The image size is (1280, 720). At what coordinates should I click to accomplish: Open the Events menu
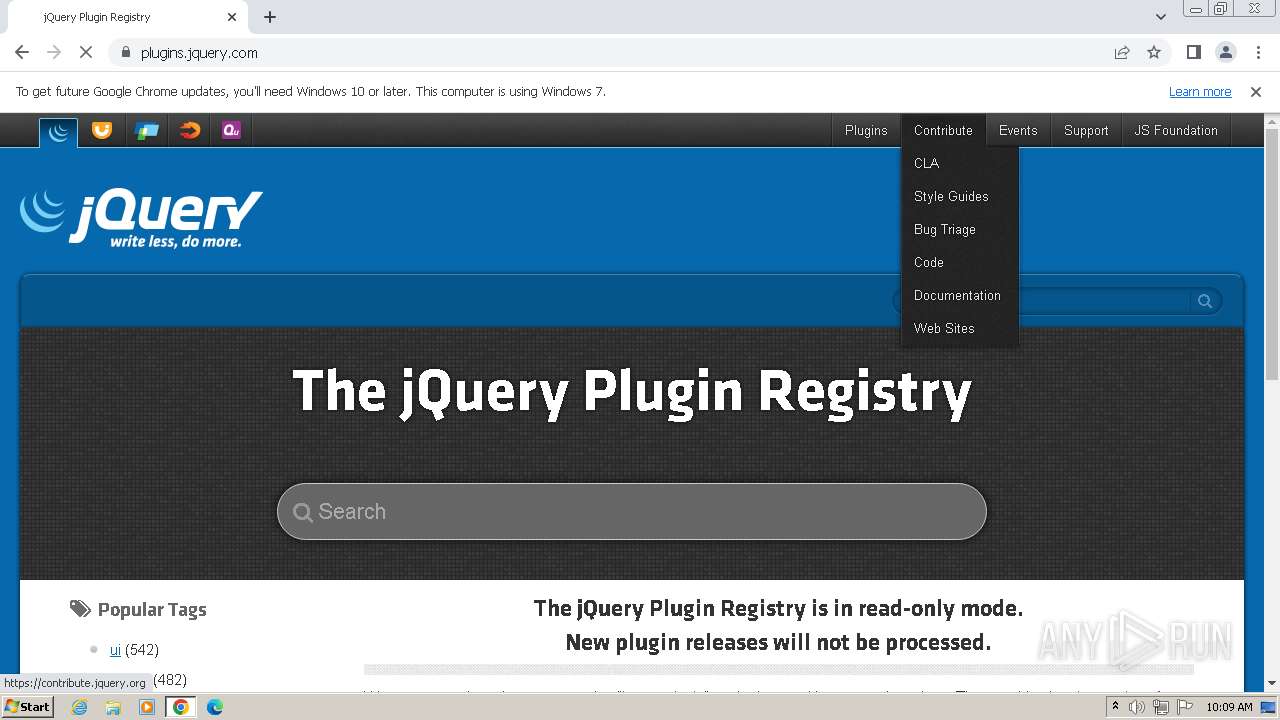coord(1018,131)
